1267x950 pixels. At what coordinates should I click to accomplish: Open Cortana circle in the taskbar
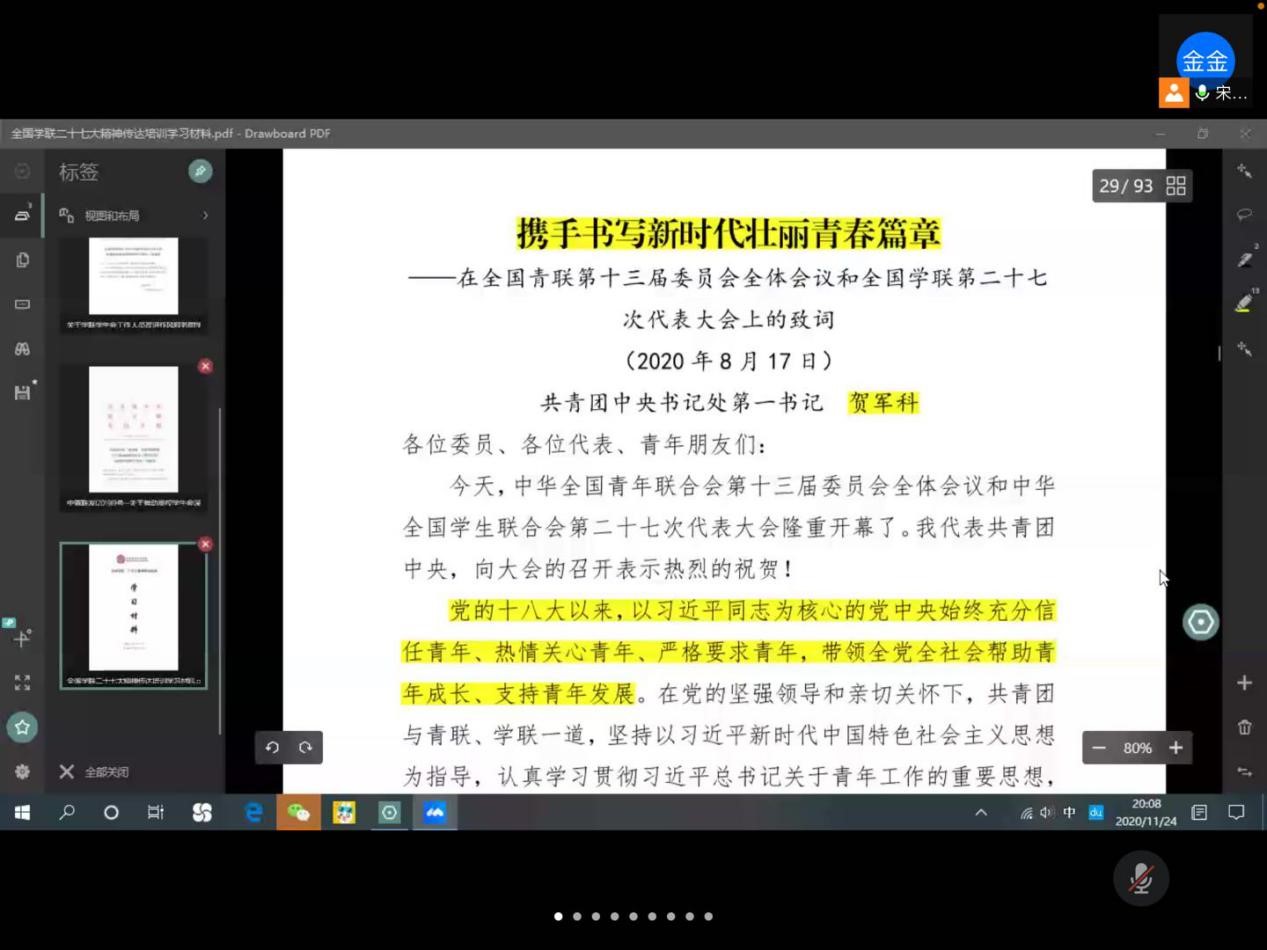click(x=111, y=813)
